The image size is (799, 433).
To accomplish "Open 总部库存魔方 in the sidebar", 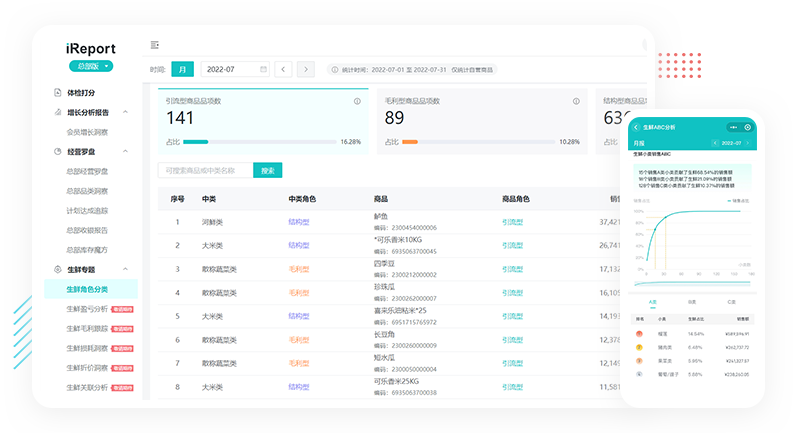I will 87,250.
